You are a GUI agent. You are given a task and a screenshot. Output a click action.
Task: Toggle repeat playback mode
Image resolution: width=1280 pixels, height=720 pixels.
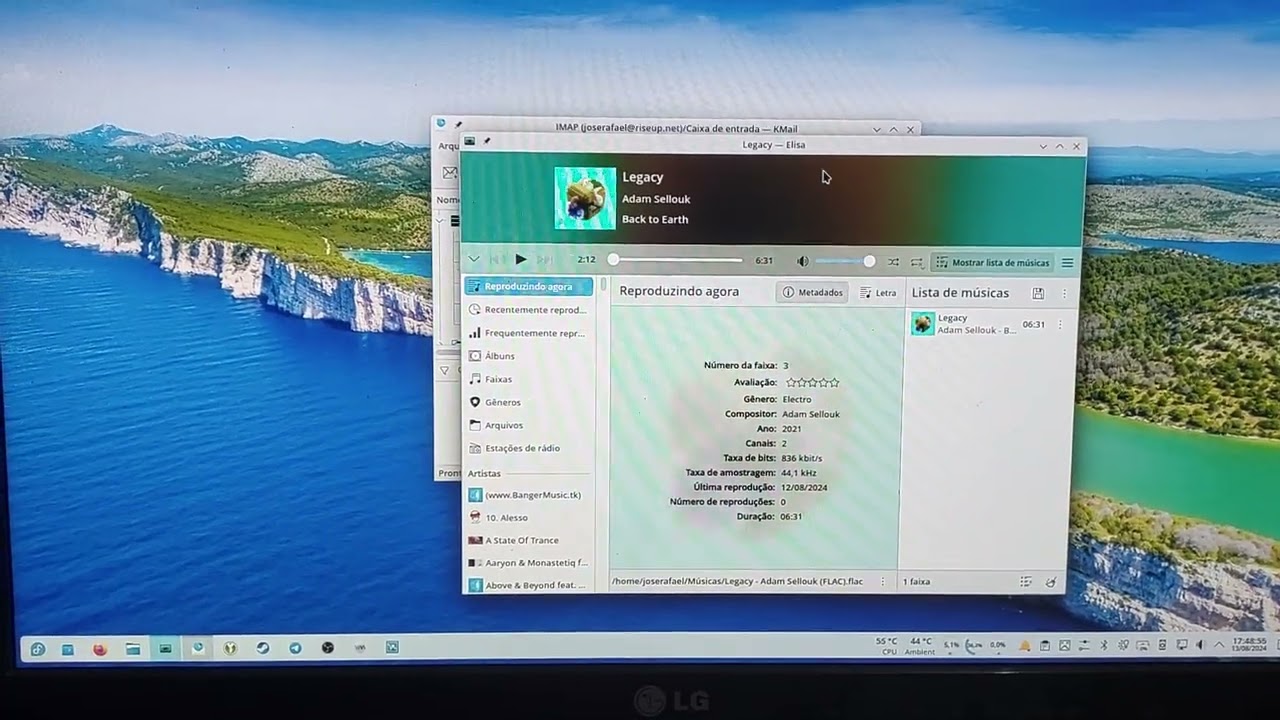[x=916, y=262]
